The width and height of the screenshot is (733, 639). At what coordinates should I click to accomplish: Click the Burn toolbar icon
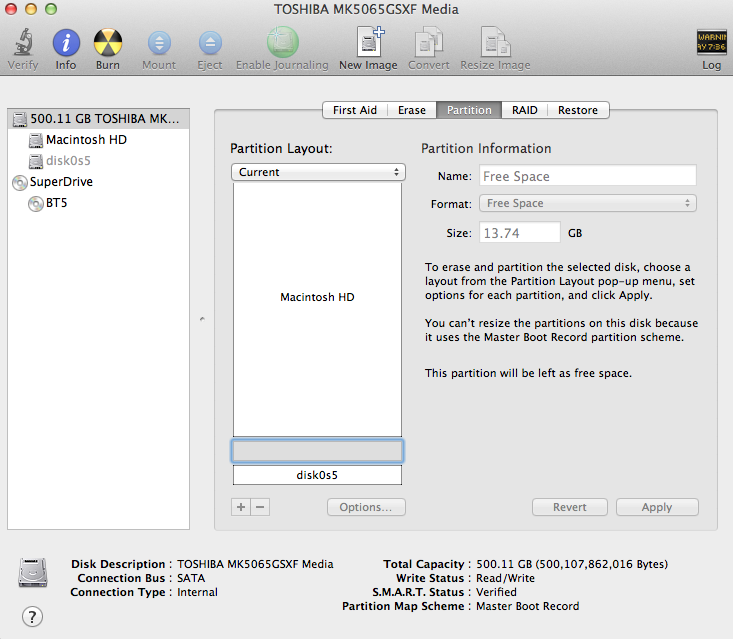point(108,43)
